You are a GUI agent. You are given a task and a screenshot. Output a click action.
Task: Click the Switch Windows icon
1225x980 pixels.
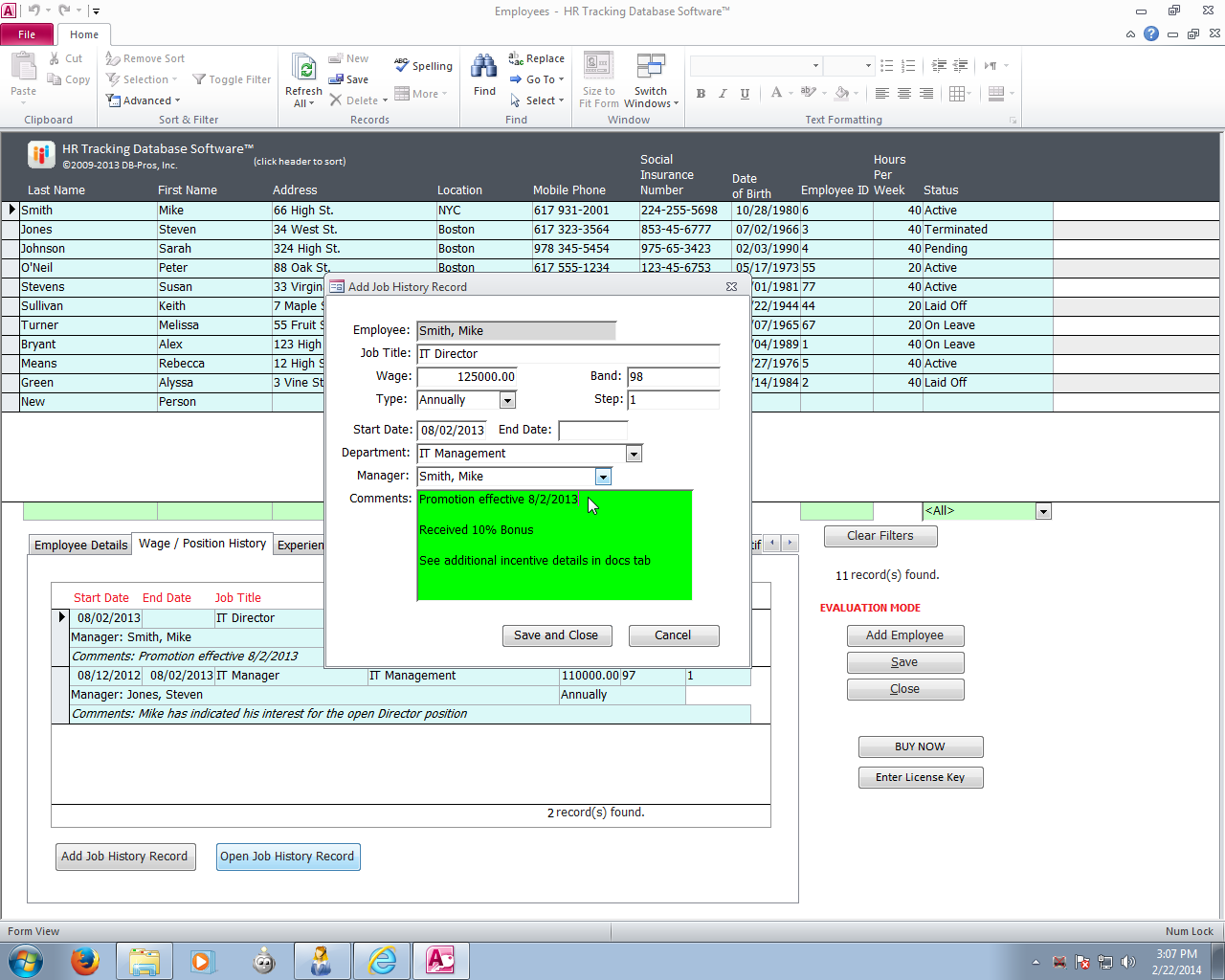(x=651, y=66)
